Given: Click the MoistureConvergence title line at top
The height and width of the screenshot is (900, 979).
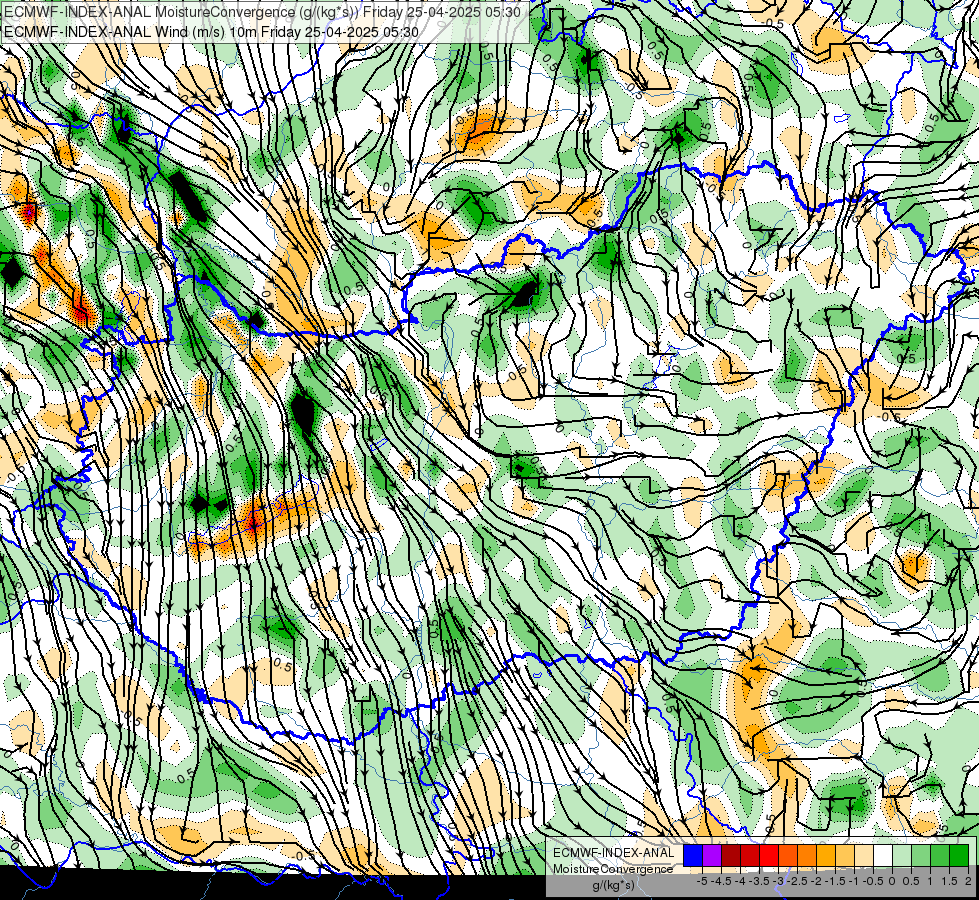Looking at the screenshot, I should pyautogui.click(x=262, y=11).
